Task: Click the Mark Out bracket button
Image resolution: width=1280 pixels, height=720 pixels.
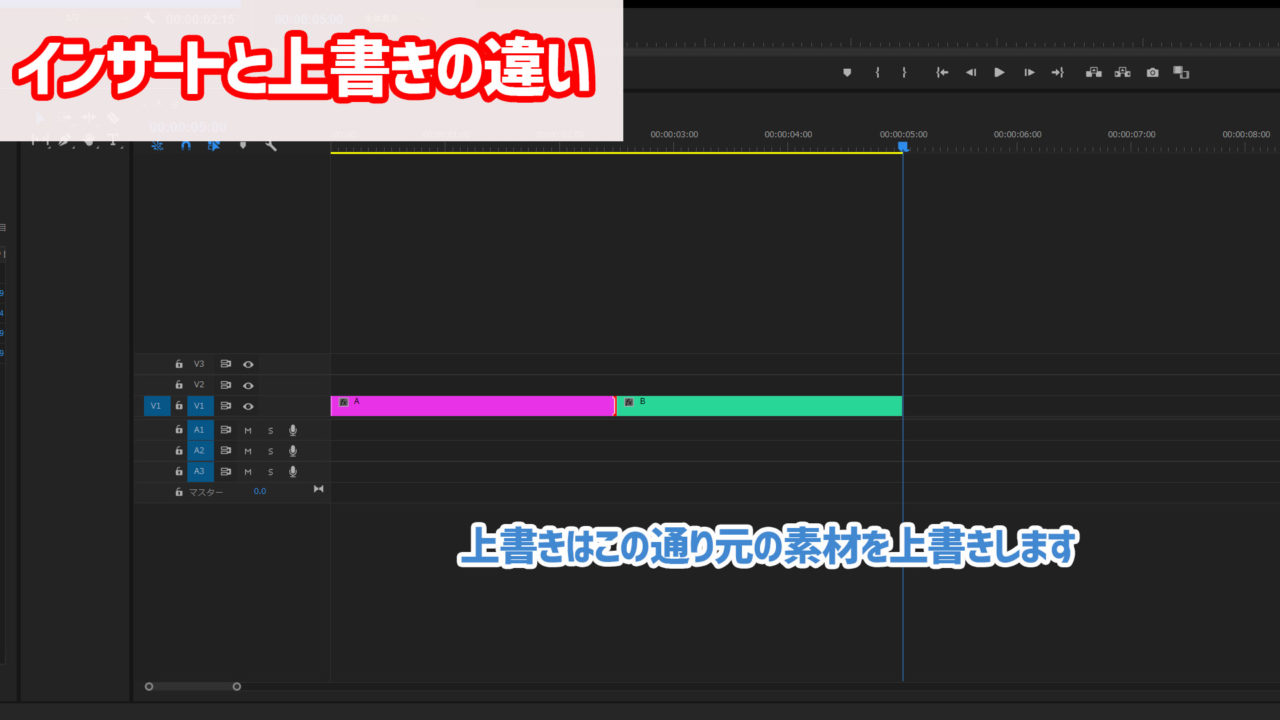Action: [x=904, y=72]
